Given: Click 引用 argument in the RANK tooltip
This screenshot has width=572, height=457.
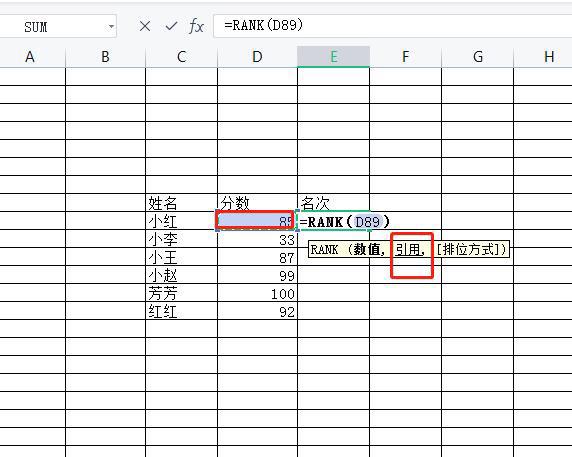Looking at the screenshot, I should click(407, 249).
